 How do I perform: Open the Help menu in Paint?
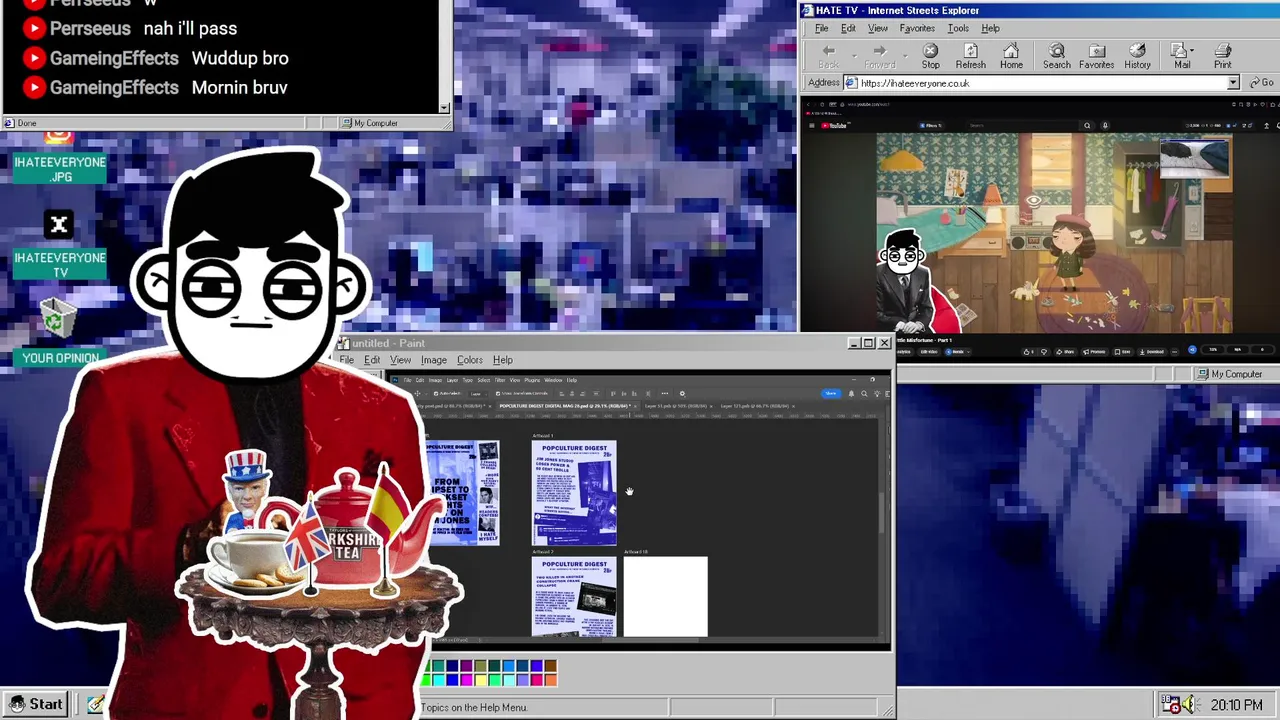pos(502,360)
